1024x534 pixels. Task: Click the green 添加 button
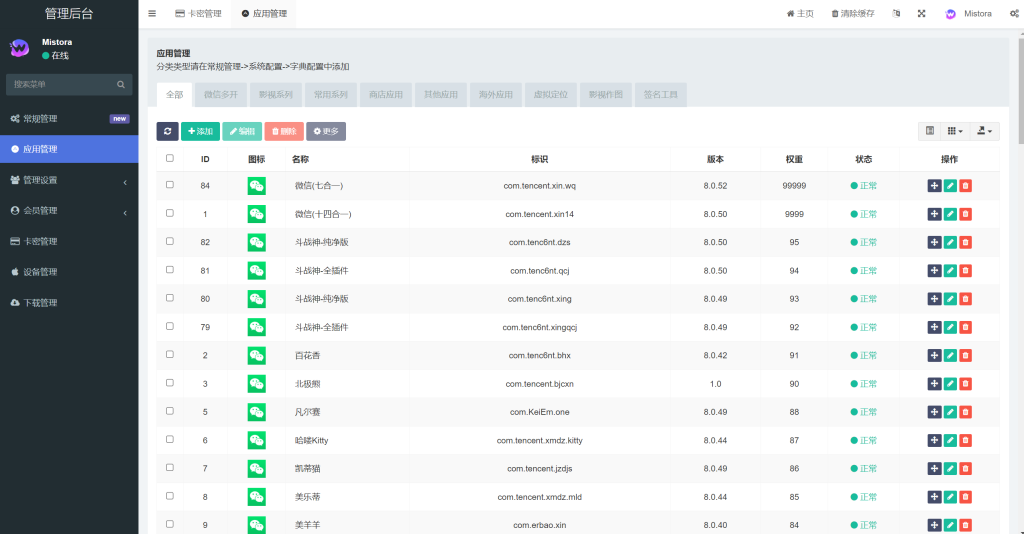coord(200,131)
